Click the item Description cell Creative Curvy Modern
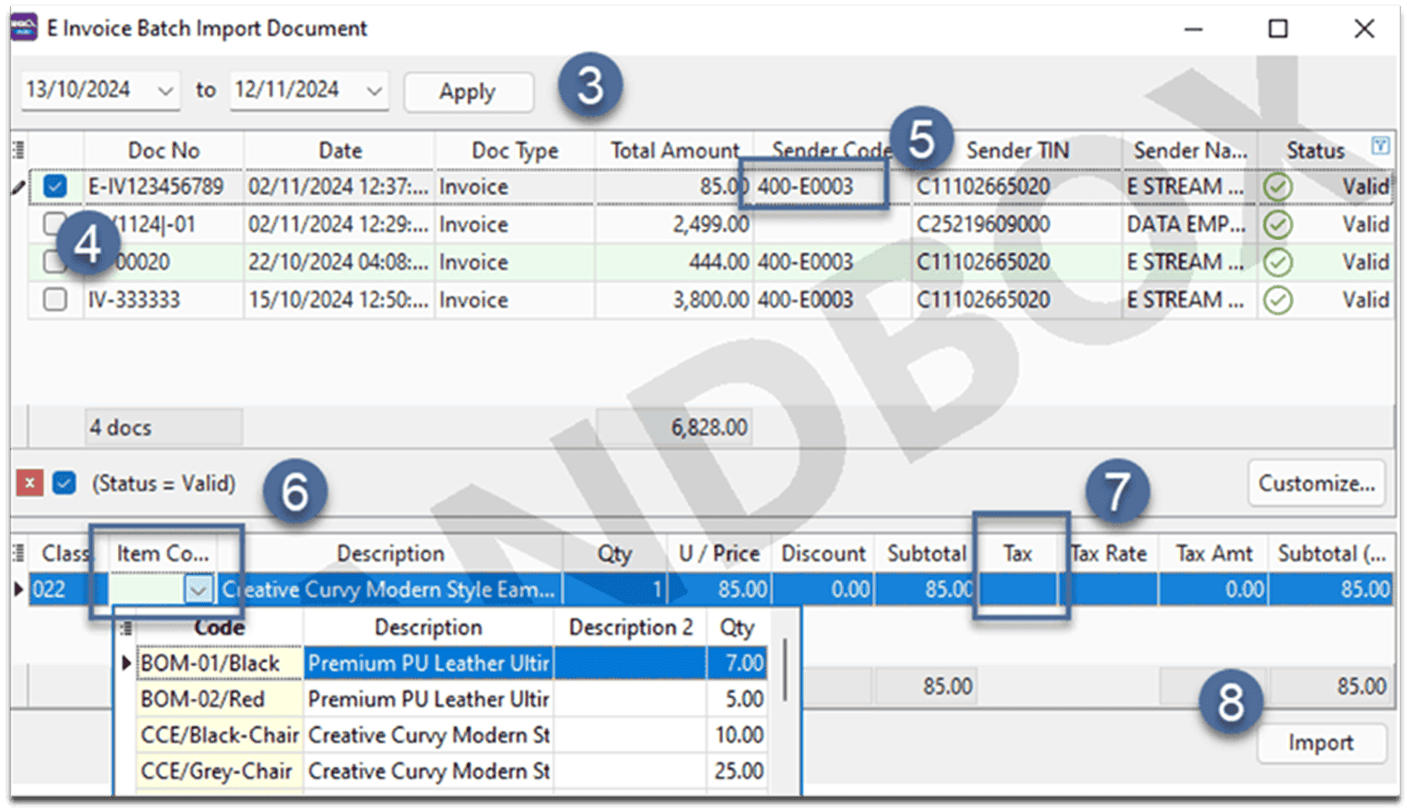Viewport: 1407px width, 812px height. click(x=390, y=590)
